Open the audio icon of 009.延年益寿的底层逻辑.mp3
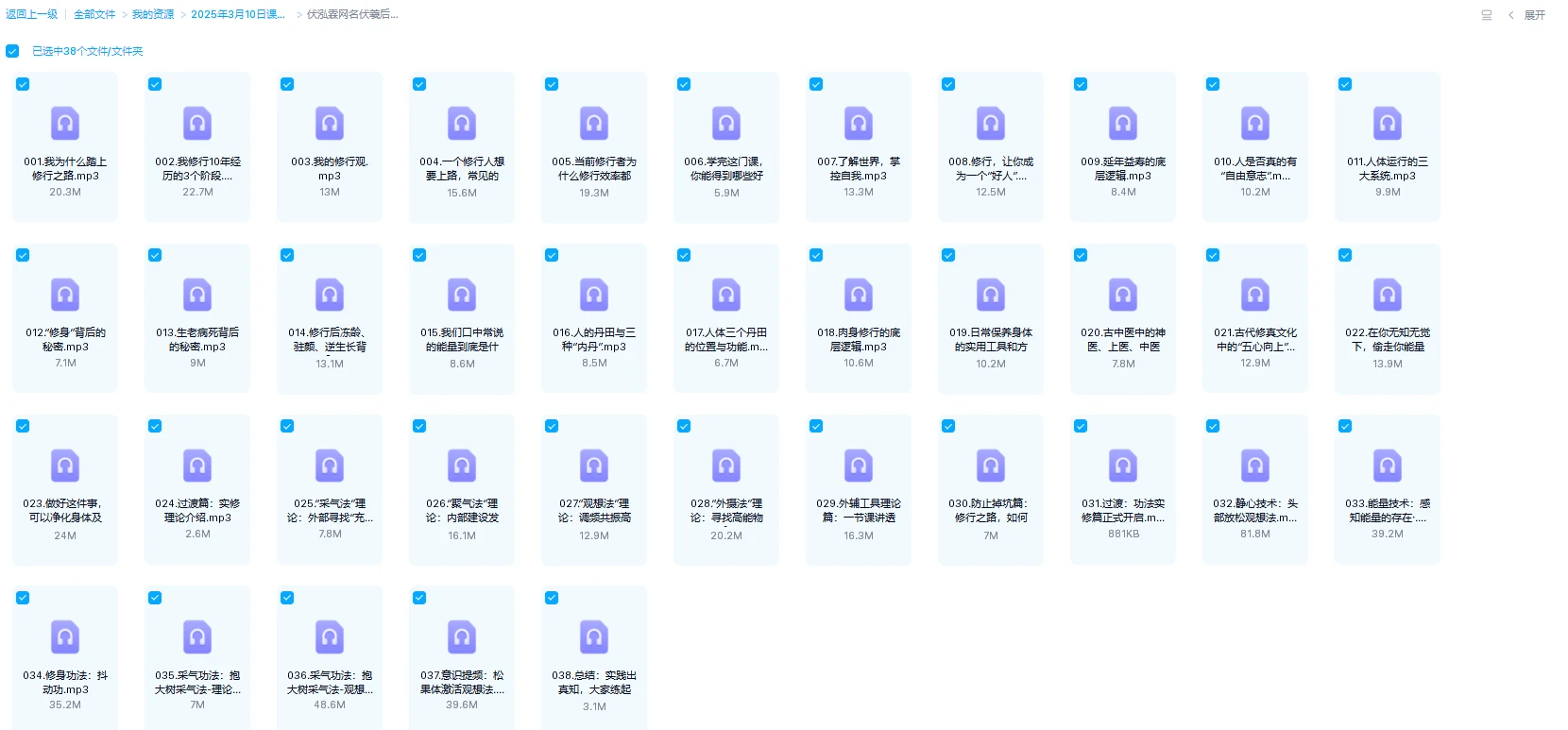The height and width of the screenshot is (730, 1568). point(1123,124)
